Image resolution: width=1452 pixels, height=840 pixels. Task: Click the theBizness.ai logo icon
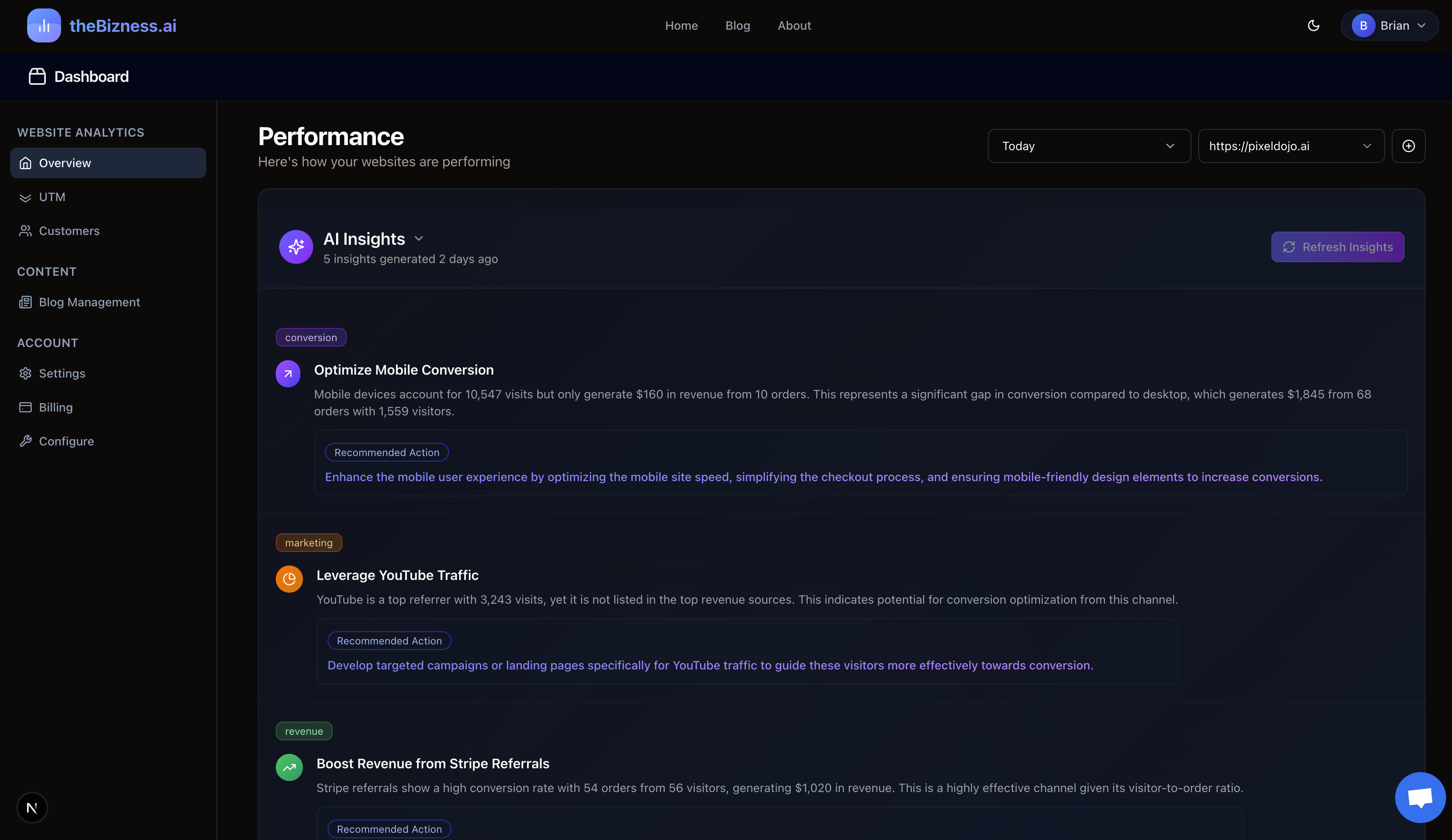pyautogui.click(x=44, y=25)
